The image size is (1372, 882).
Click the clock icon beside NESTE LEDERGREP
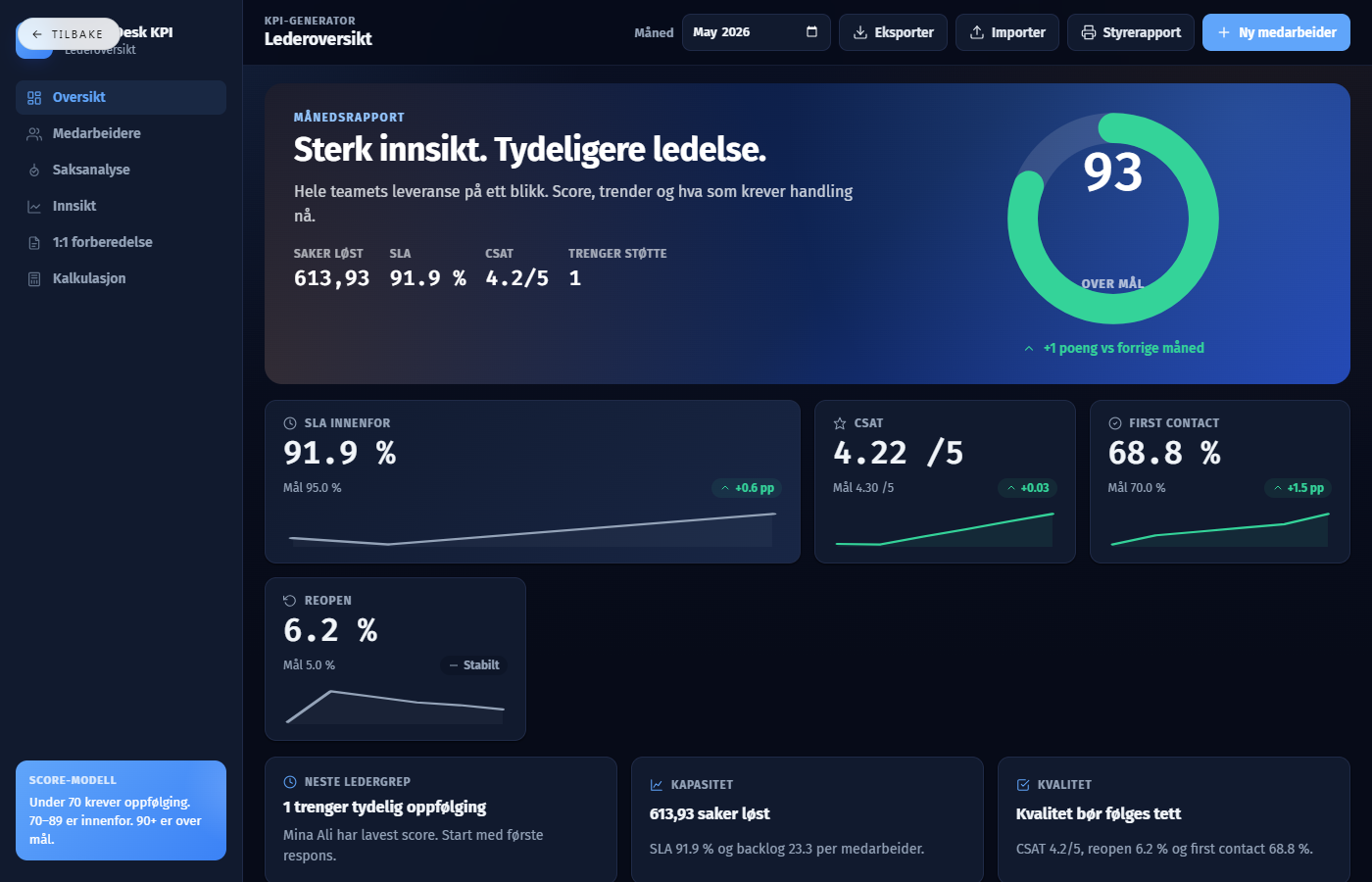tap(290, 782)
